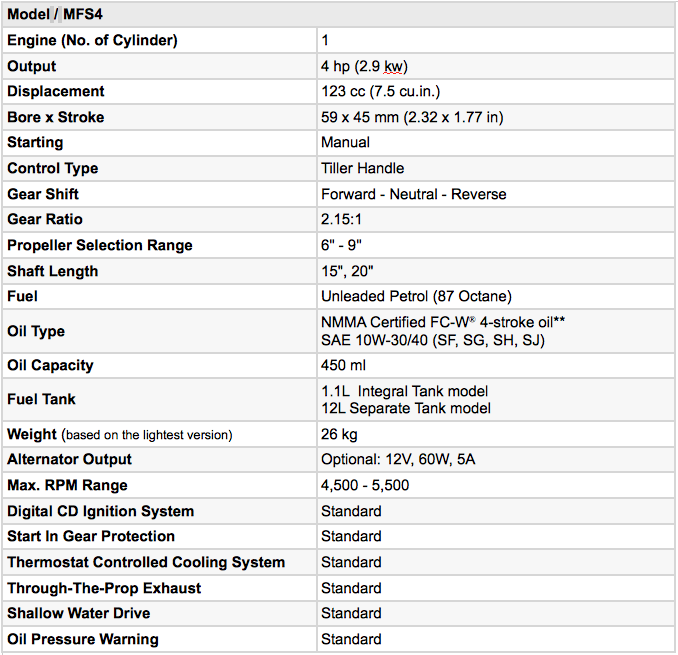Viewport: 678px width, 655px height.
Task: Click the 450 ml oil capacity value
Action: click(x=344, y=365)
